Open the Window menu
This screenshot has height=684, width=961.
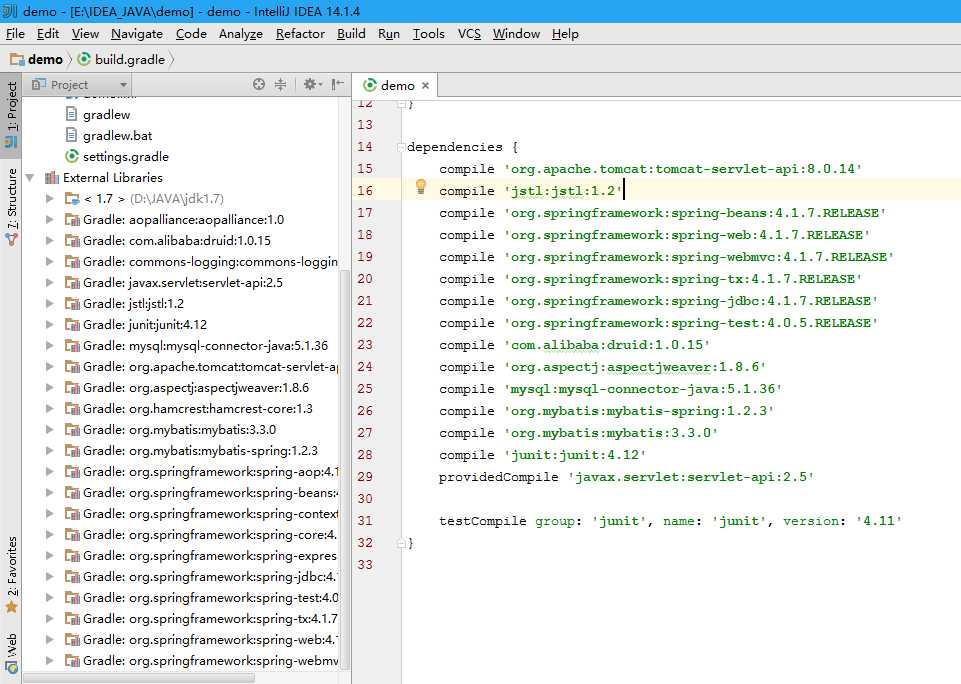(x=516, y=34)
